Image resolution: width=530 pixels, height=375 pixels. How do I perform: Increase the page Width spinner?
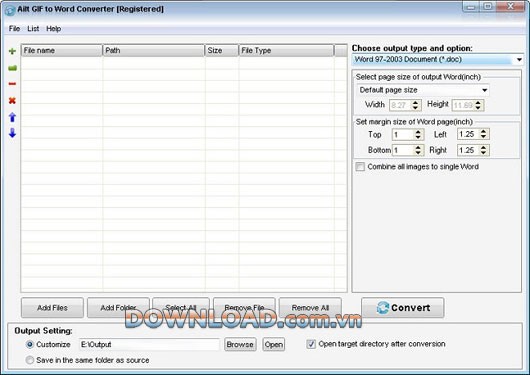tap(415, 102)
